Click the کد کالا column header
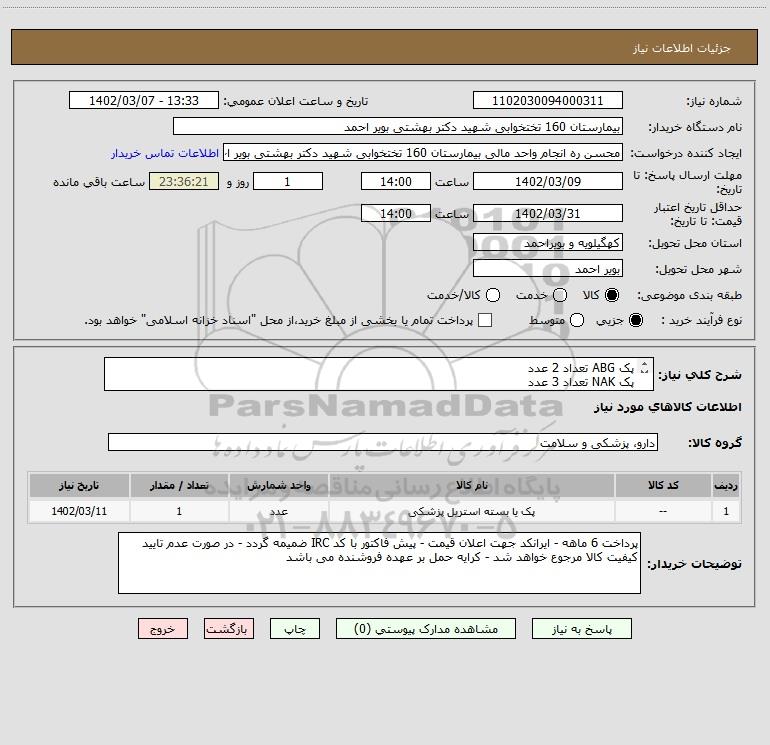The width and height of the screenshot is (770, 745). [663, 485]
